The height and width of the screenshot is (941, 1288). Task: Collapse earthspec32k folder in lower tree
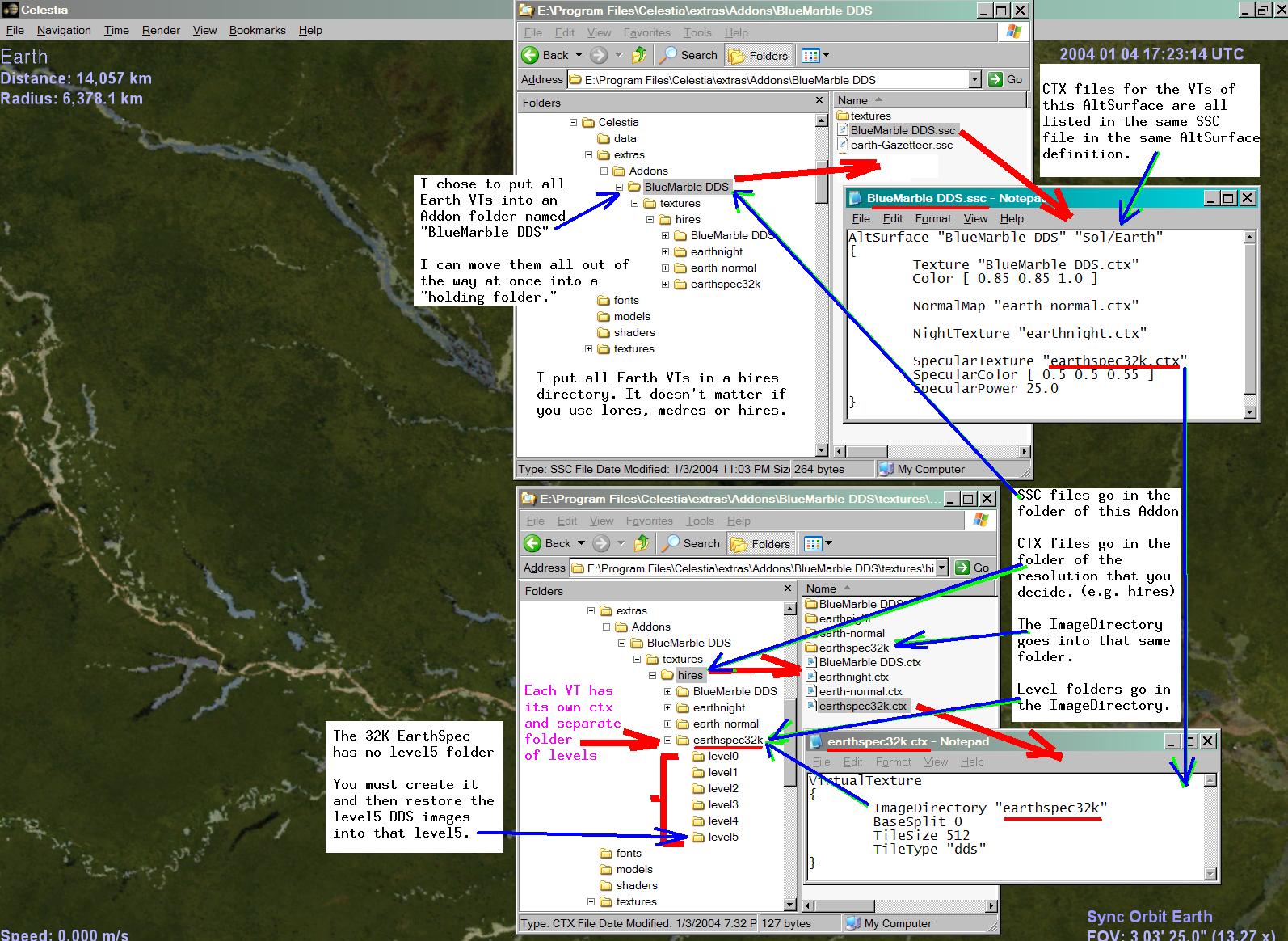click(x=668, y=740)
